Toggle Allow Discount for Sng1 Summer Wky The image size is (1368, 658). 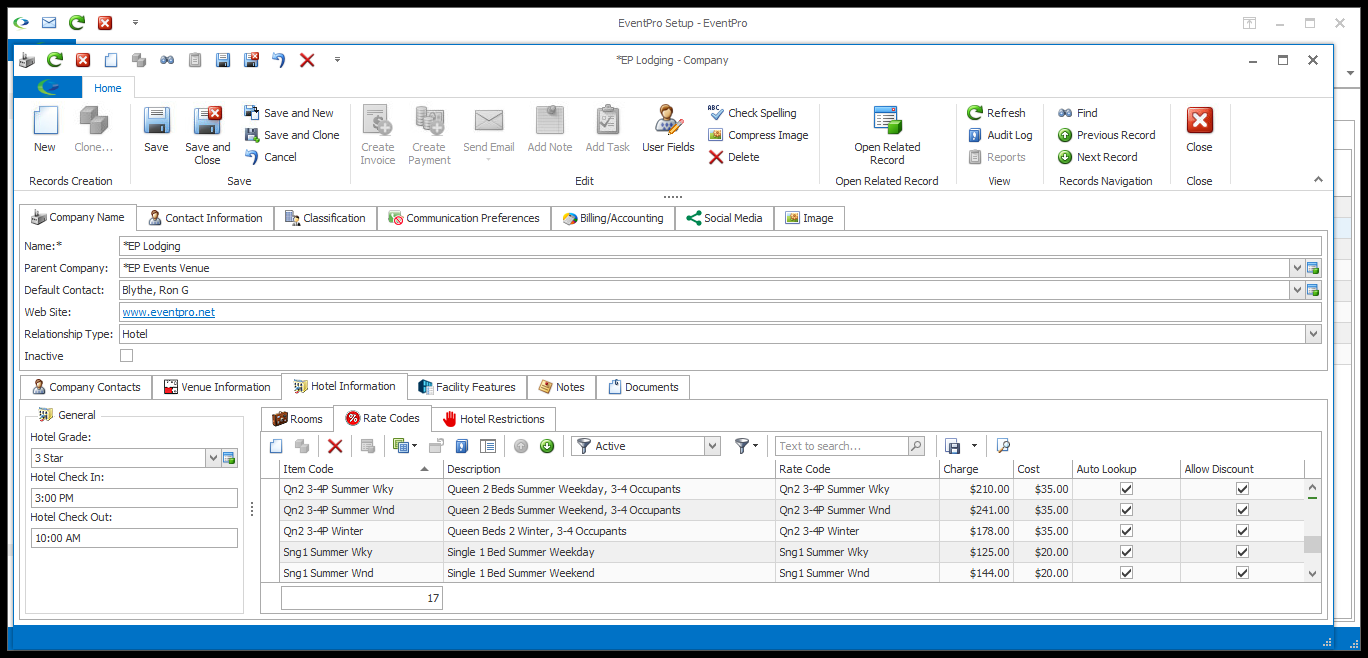click(1242, 552)
